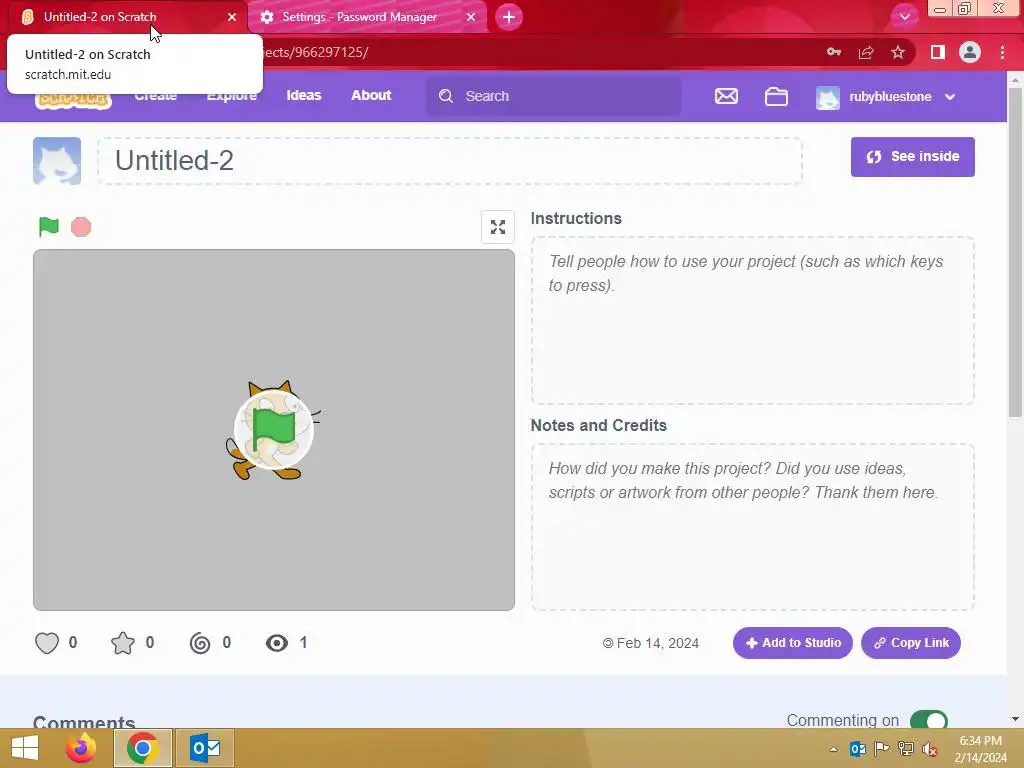This screenshot has height=768, width=1024.
Task: Click the page vertical scrollbar thumb
Action: [1015, 251]
